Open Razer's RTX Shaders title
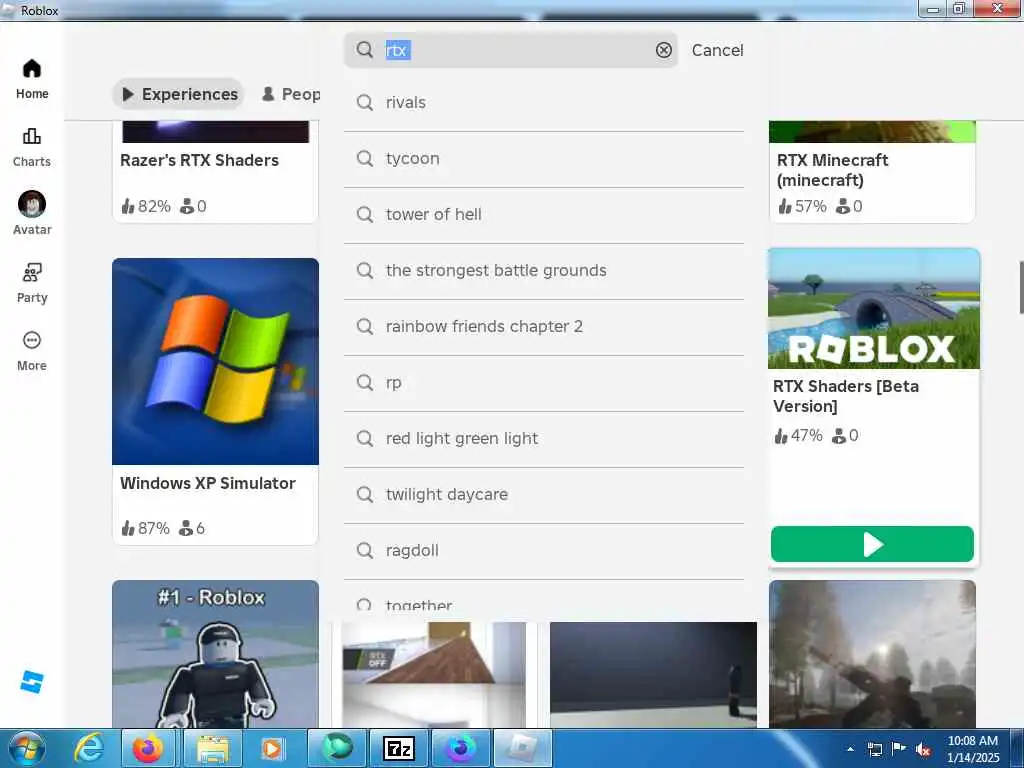This screenshot has height=768, width=1024. coord(199,160)
